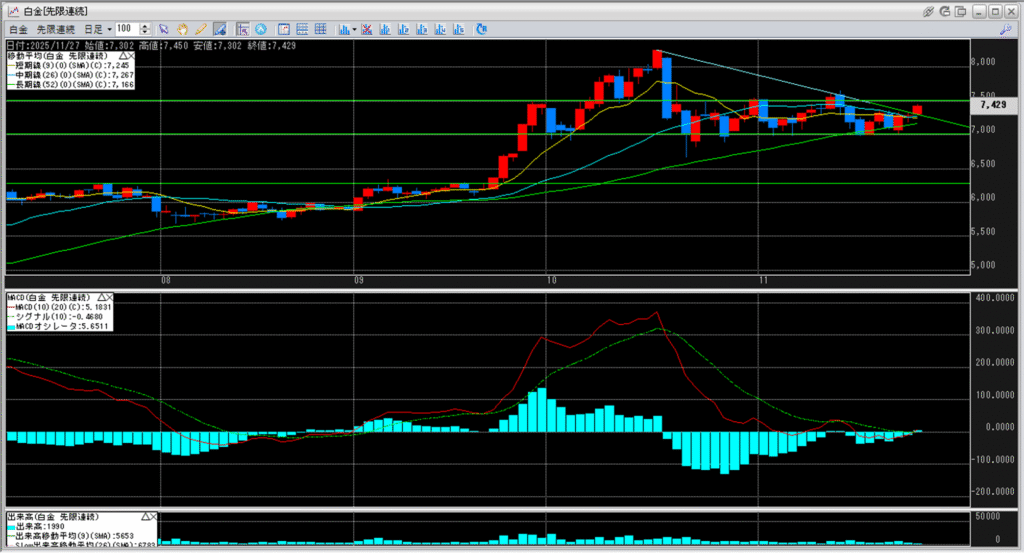Open settings via the wrench icon

1004,29
